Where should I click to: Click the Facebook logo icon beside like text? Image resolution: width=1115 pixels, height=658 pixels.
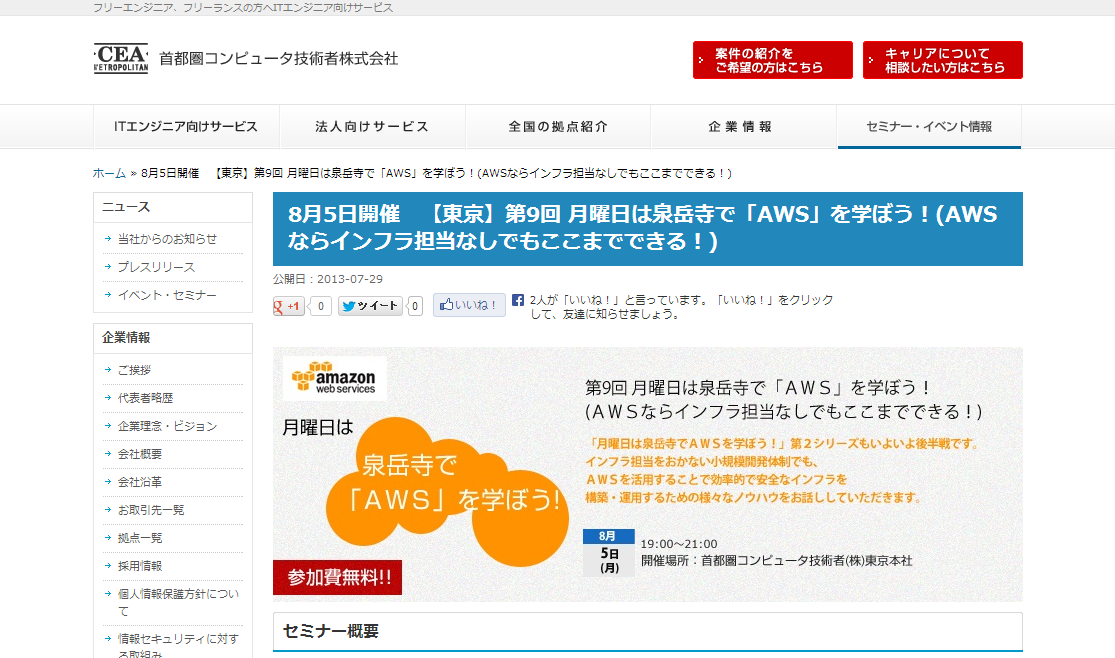518,300
